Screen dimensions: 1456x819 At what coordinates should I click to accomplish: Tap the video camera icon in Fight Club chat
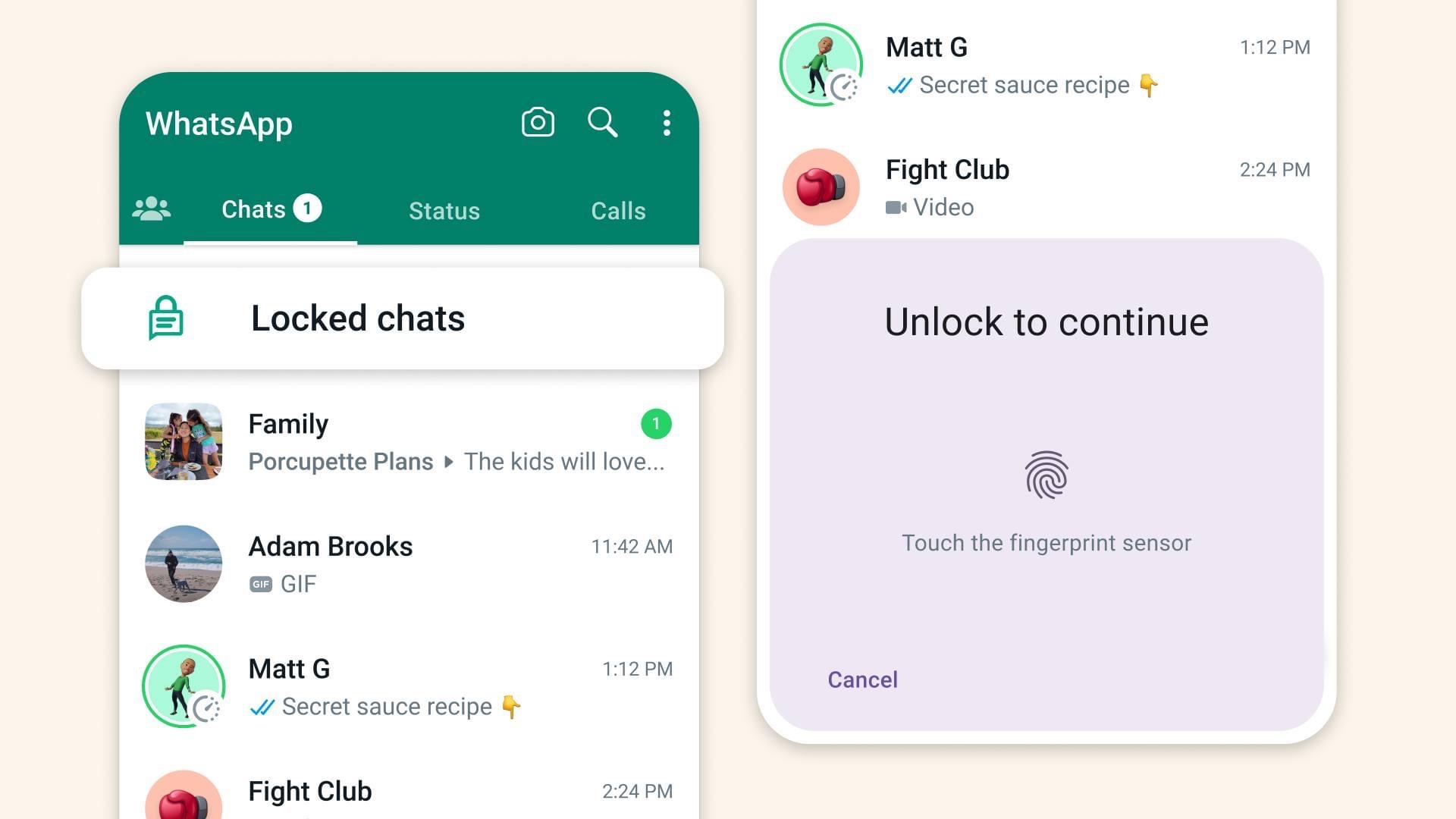[x=893, y=207]
